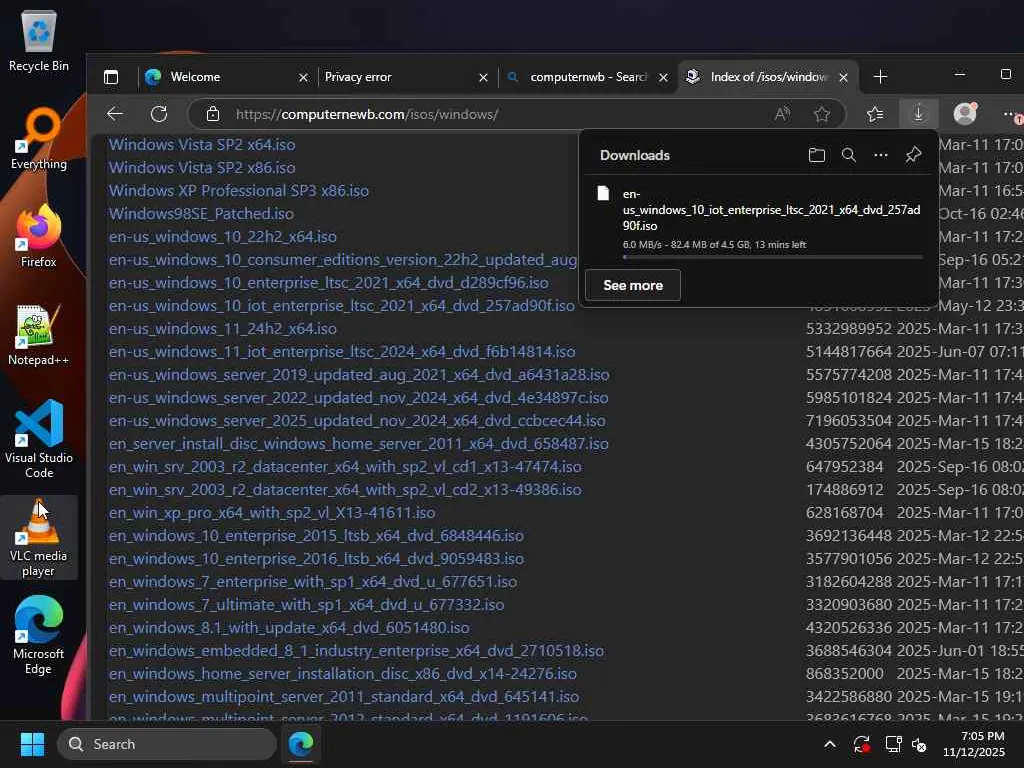
Task: Open the Edge profile avatar
Action: pos(965,114)
